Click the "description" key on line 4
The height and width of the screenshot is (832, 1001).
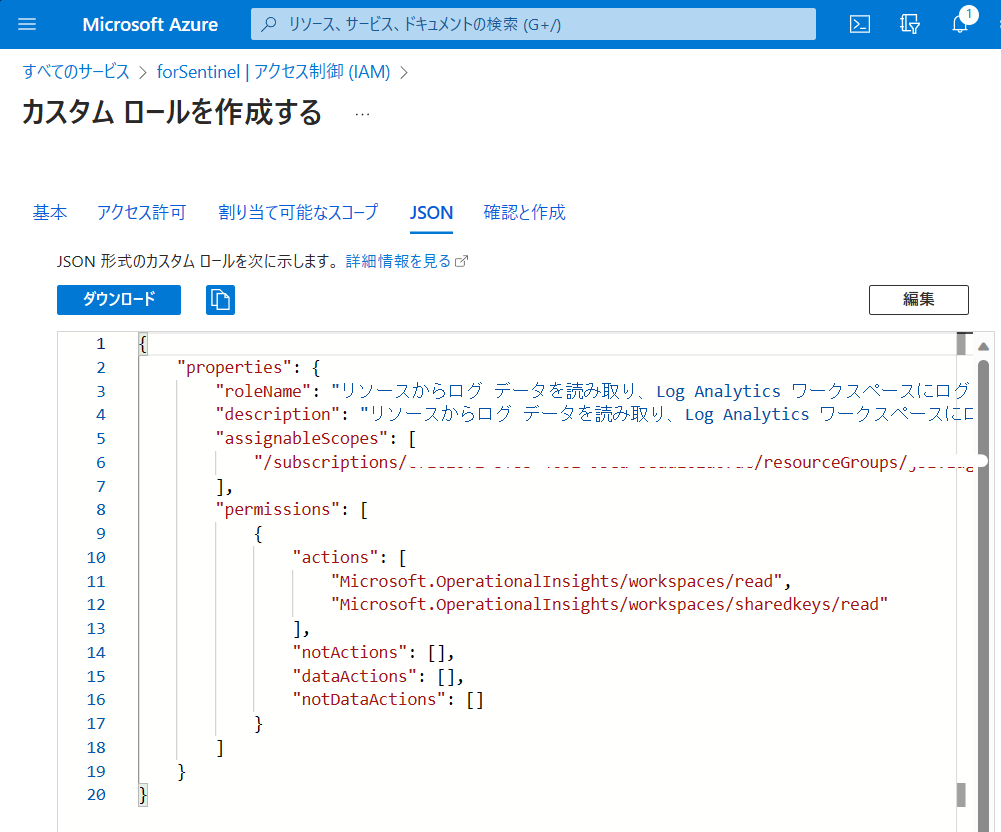(x=277, y=414)
